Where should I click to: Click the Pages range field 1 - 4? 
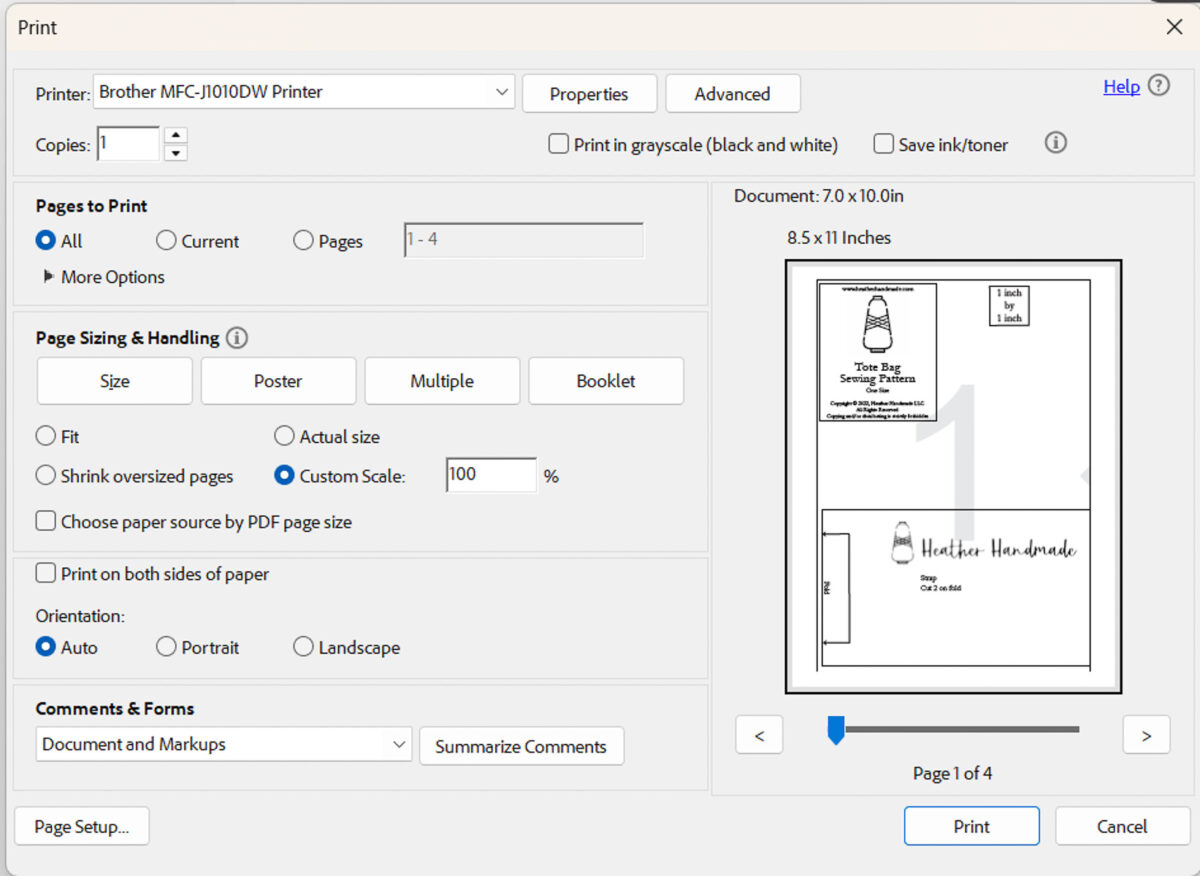click(524, 241)
